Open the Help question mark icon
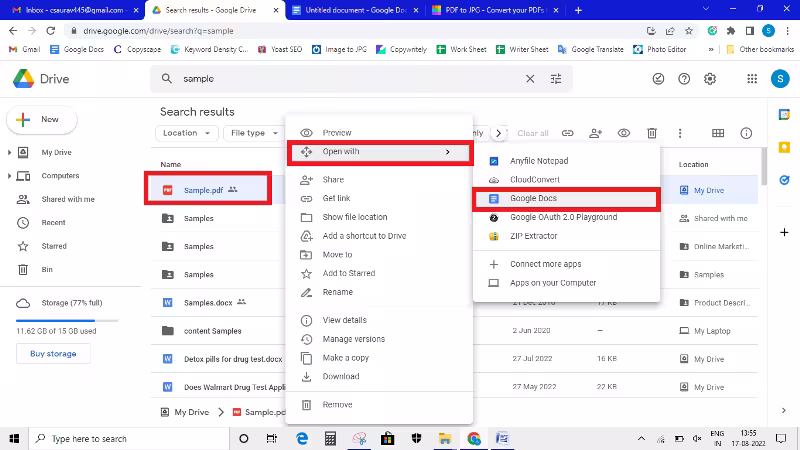This screenshot has width=800, height=450. coord(684,79)
